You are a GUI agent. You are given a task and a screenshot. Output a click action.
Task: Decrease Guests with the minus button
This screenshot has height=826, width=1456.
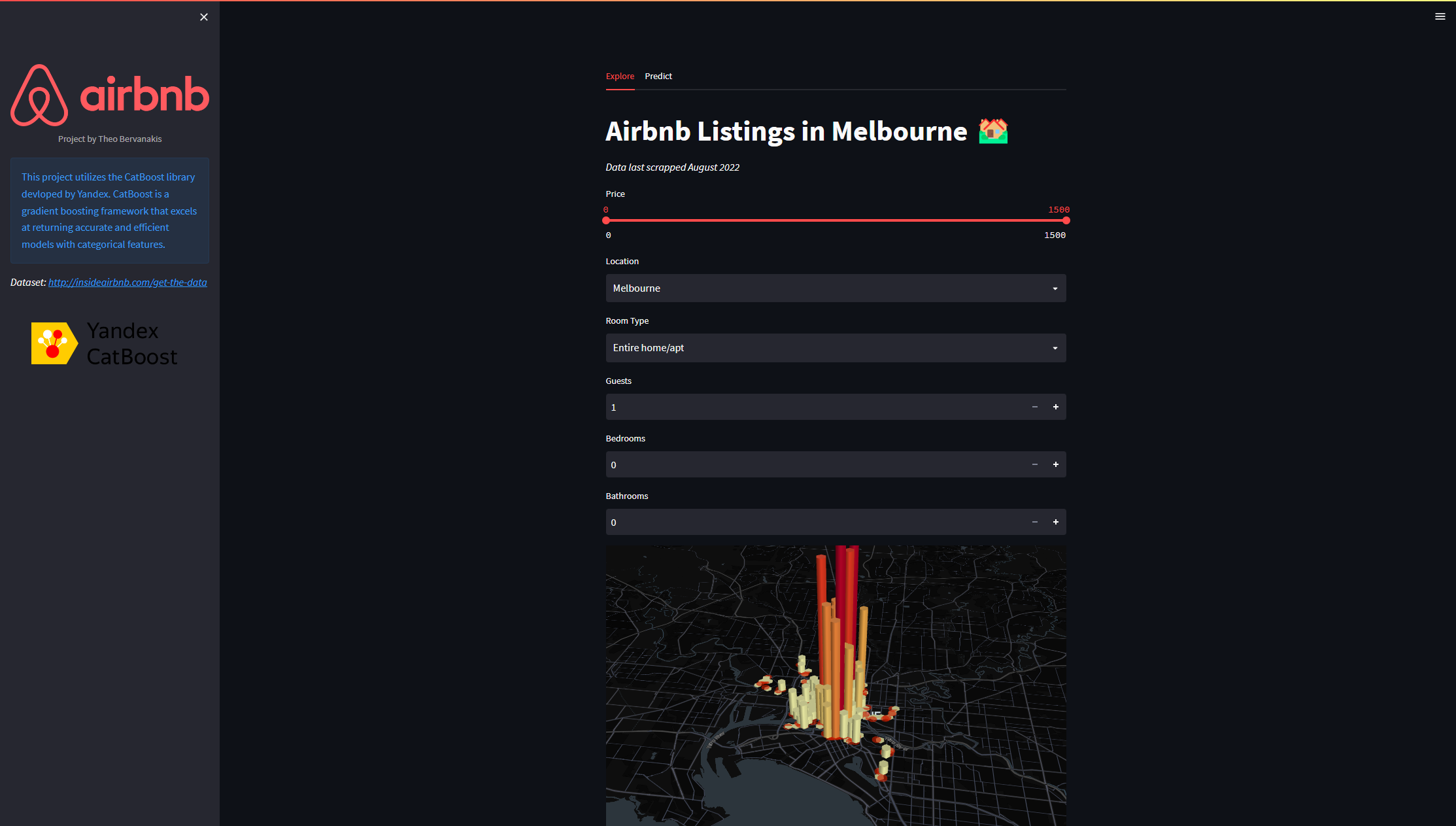(x=1034, y=407)
